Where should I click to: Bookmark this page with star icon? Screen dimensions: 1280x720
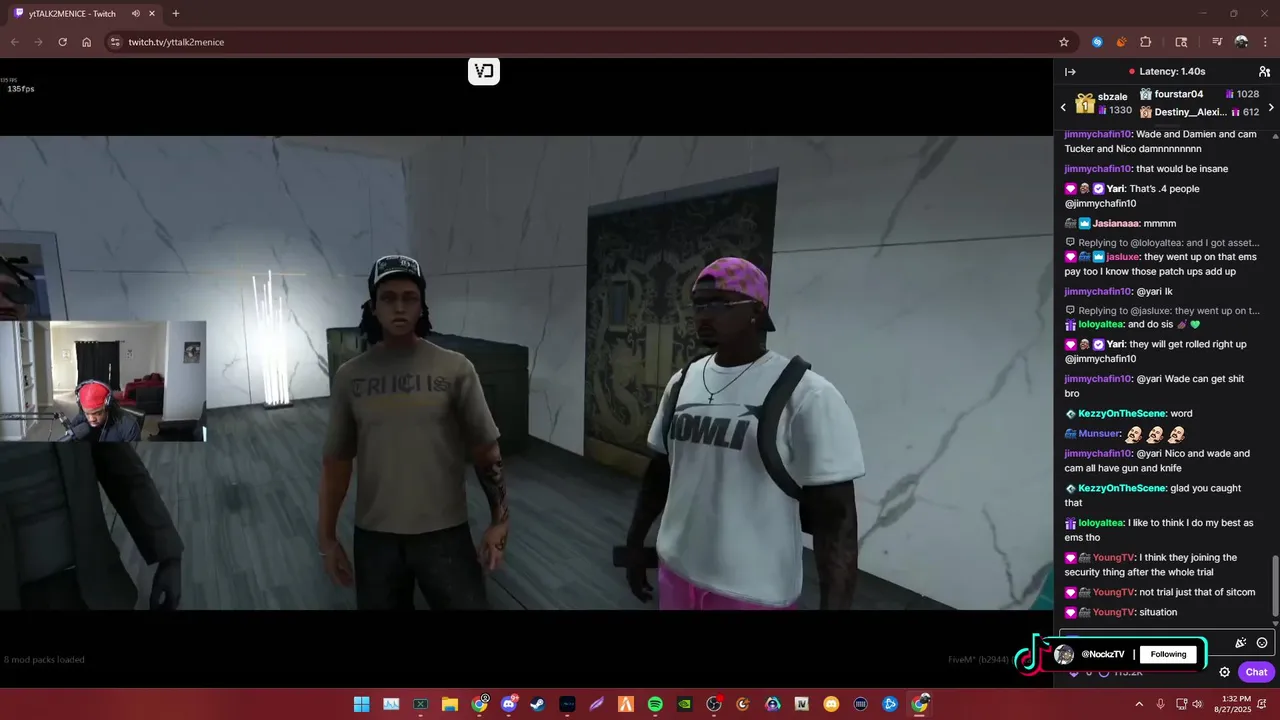tap(1064, 42)
